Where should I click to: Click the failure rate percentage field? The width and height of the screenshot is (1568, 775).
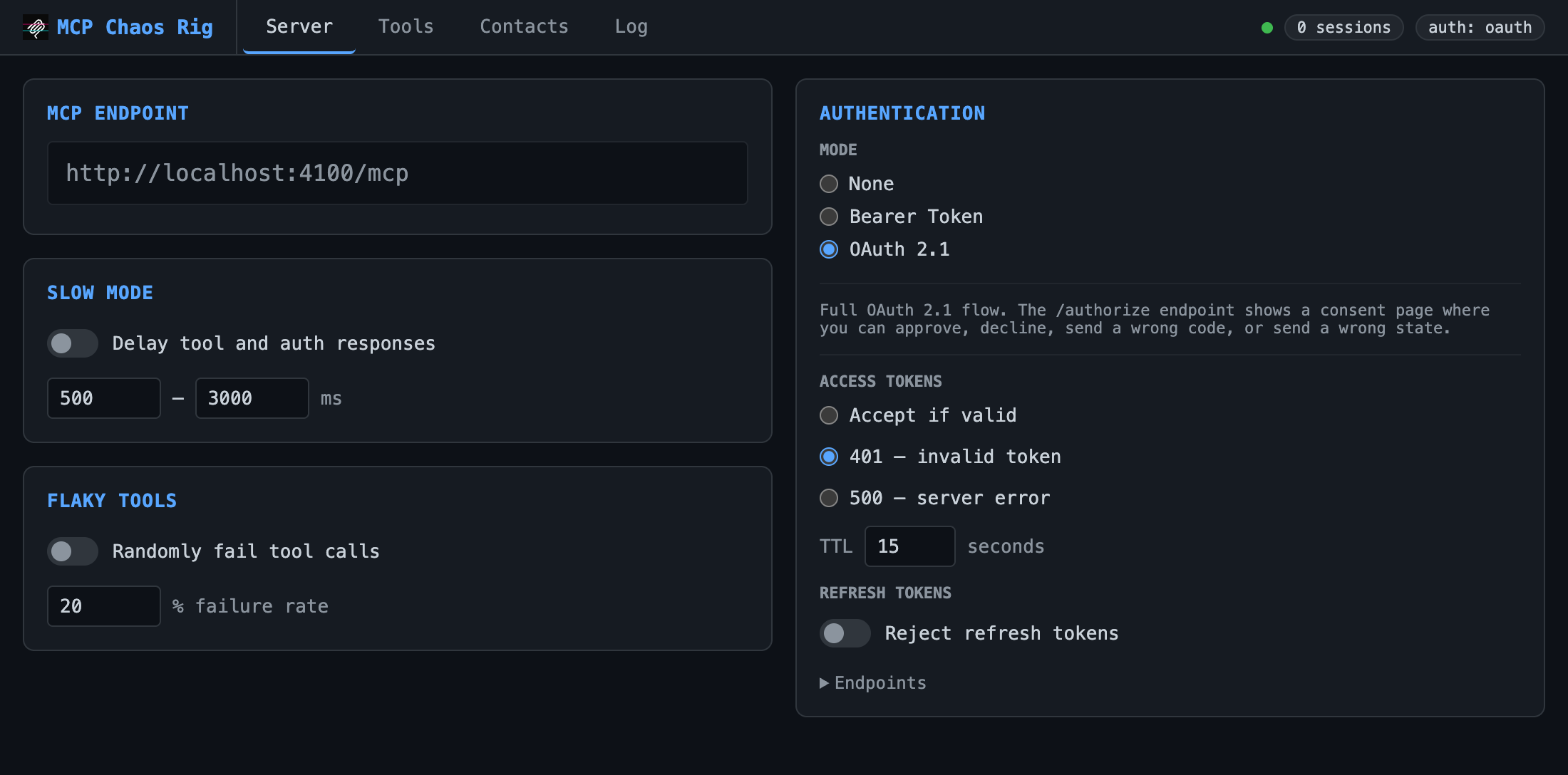(103, 605)
